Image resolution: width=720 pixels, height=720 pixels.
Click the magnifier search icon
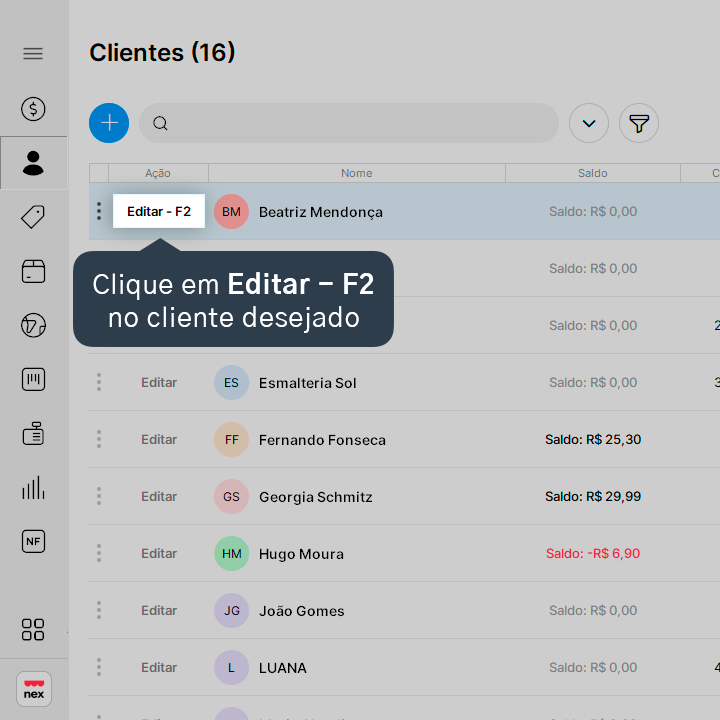[x=160, y=124]
